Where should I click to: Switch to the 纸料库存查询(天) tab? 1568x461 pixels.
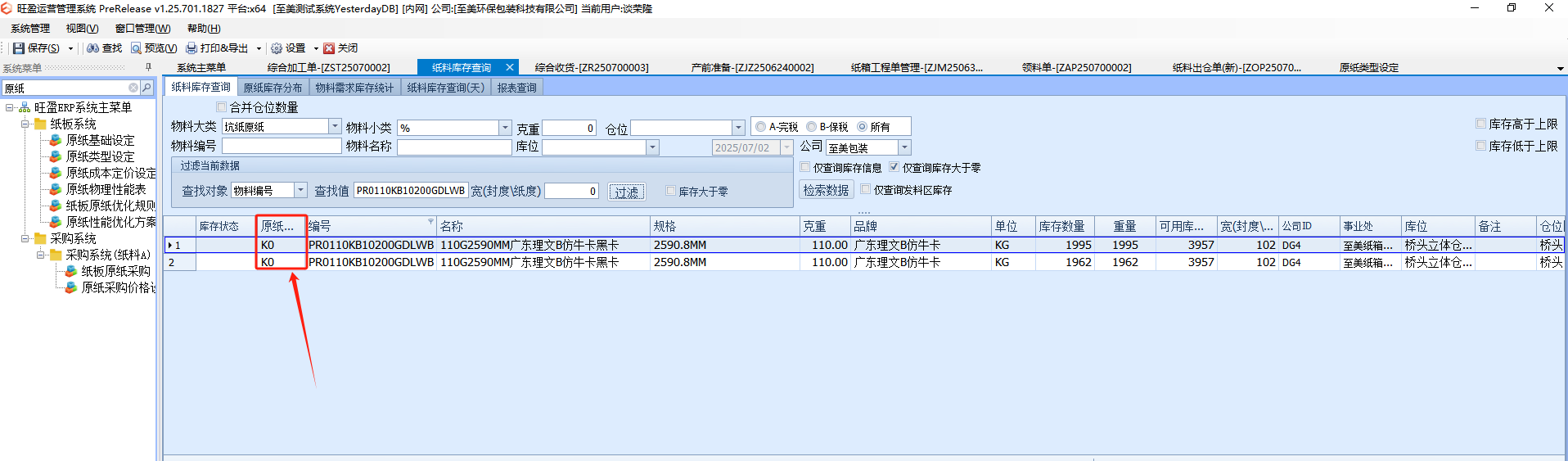tap(446, 88)
